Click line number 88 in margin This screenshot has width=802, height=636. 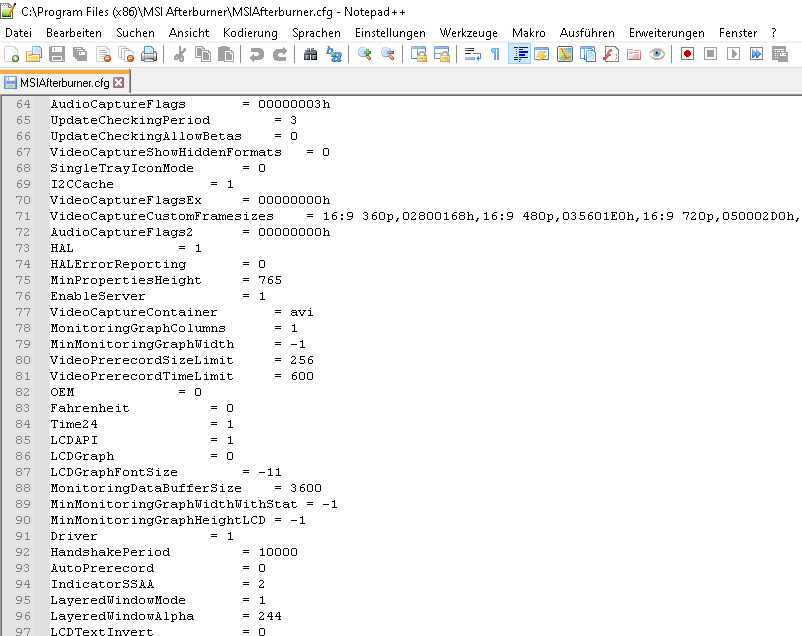pos(23,488)
